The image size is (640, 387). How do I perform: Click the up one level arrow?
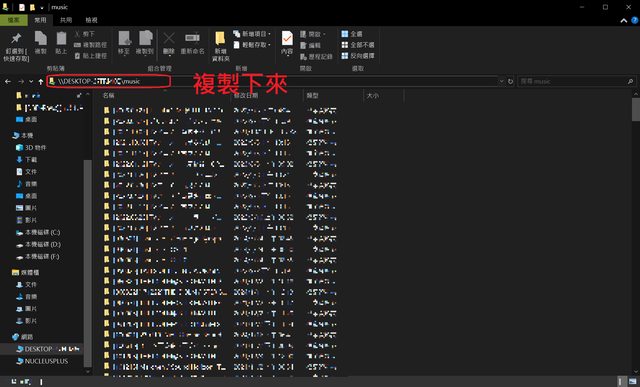[x=40, y=82]
